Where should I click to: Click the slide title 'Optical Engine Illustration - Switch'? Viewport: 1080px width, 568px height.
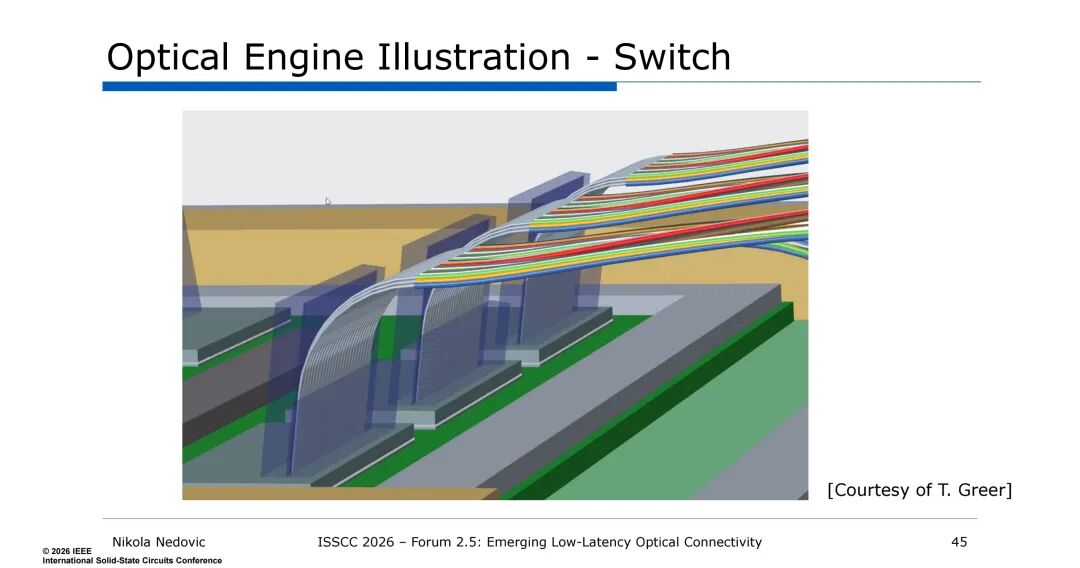(419, 57)
